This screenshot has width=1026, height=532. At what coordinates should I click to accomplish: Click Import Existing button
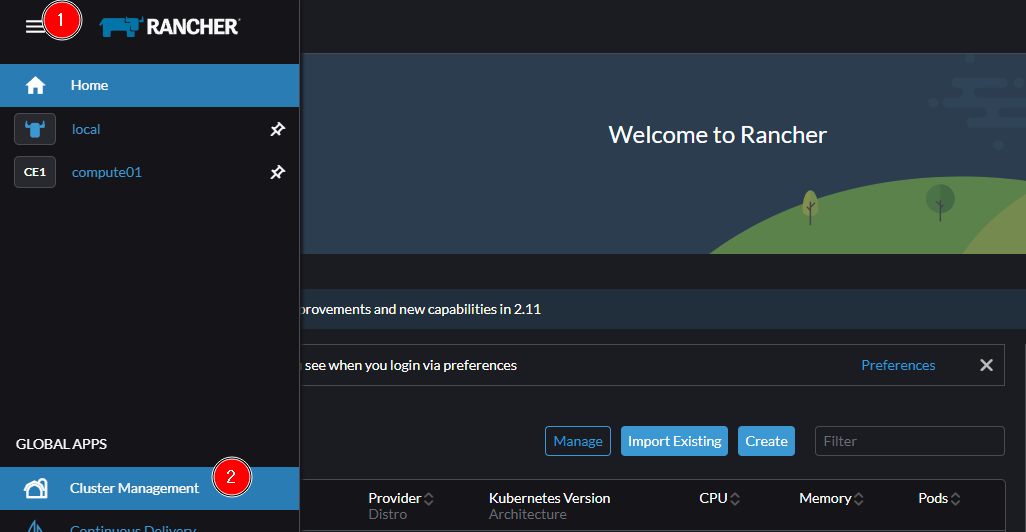[x=674, y=441]
